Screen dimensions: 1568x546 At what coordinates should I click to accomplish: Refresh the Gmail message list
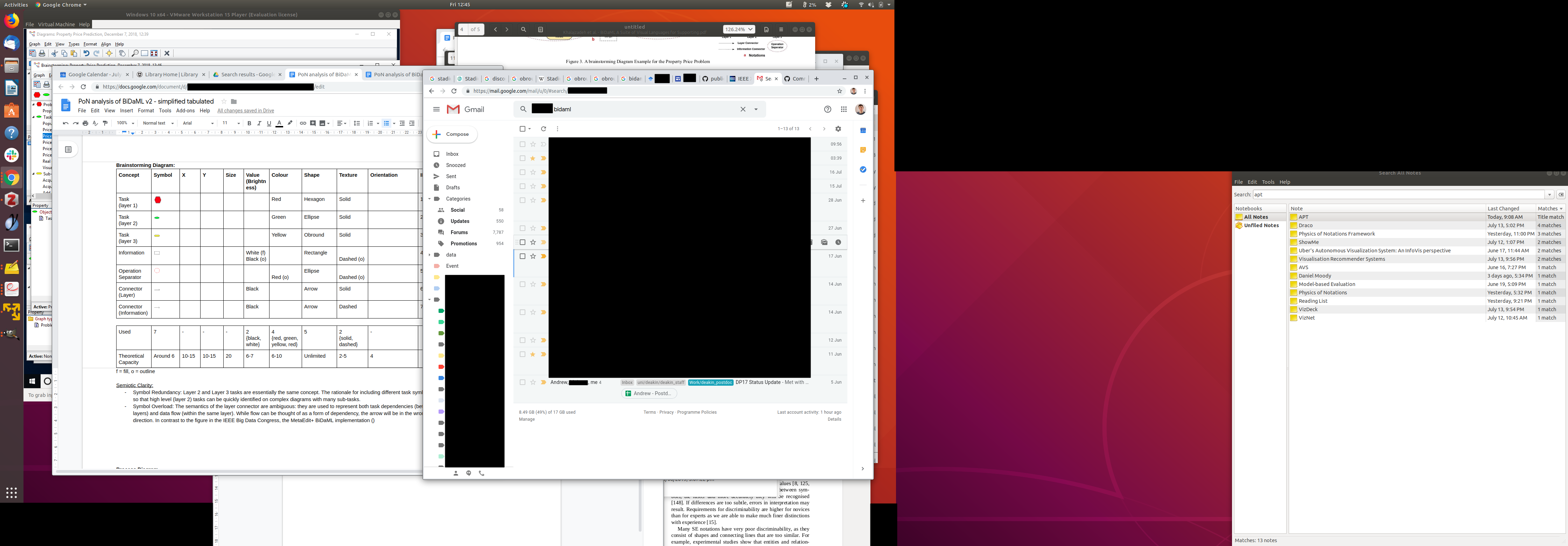[544, 129]
